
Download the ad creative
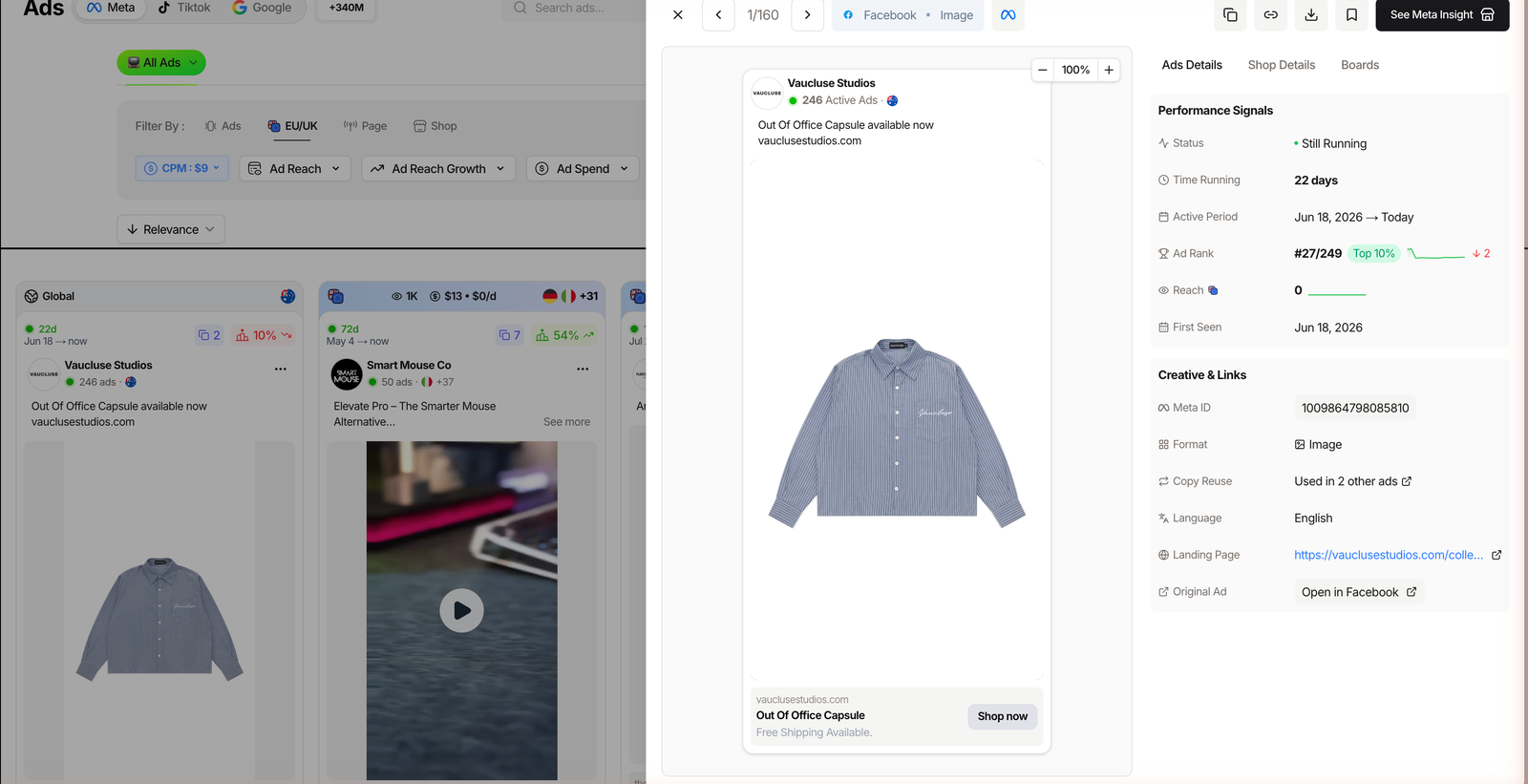point(1311,15)
